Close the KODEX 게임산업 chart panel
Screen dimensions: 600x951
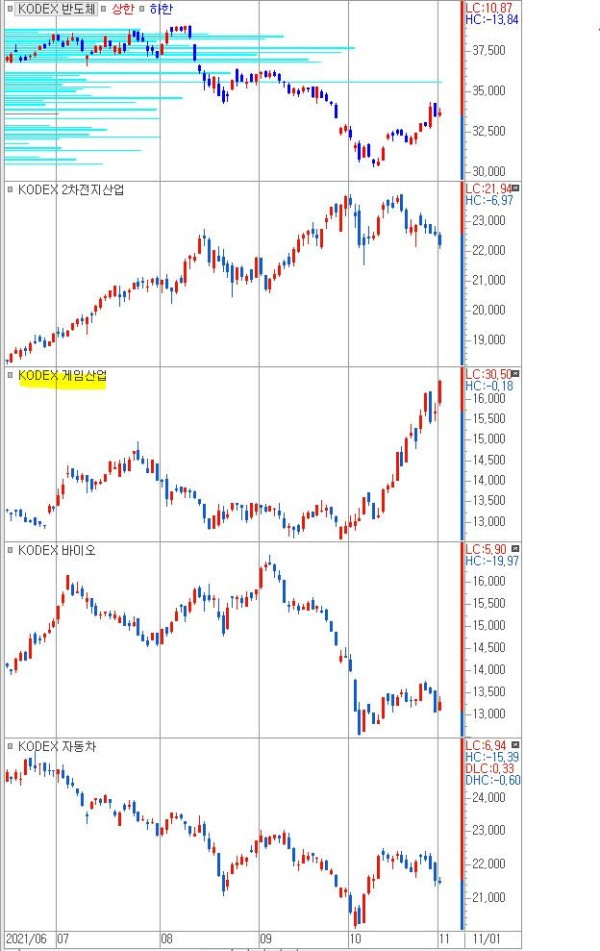pos(516,374)
